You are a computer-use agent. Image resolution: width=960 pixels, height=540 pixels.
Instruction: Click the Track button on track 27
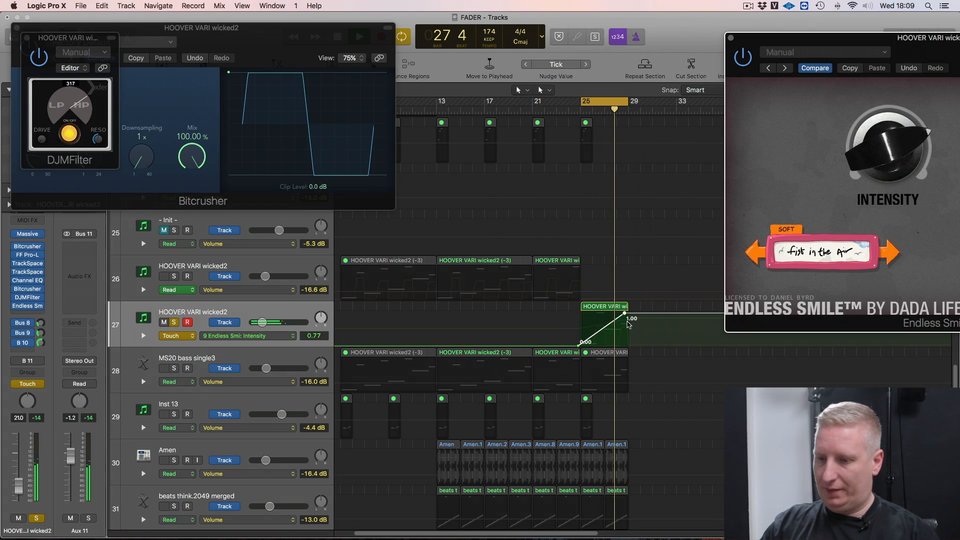pyautogui.click(x=224, y=322)
